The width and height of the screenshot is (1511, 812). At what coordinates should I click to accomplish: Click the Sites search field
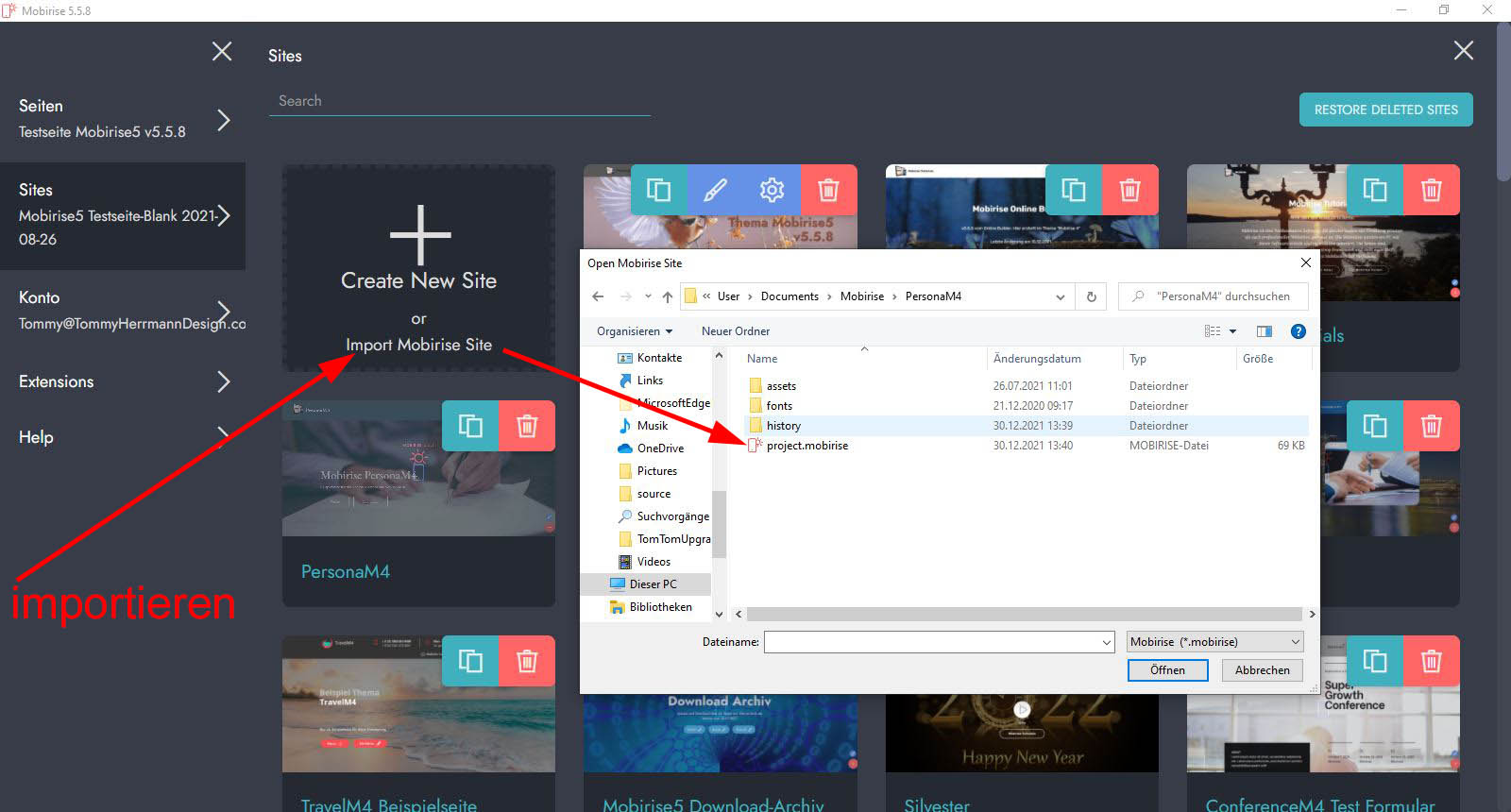459,101
